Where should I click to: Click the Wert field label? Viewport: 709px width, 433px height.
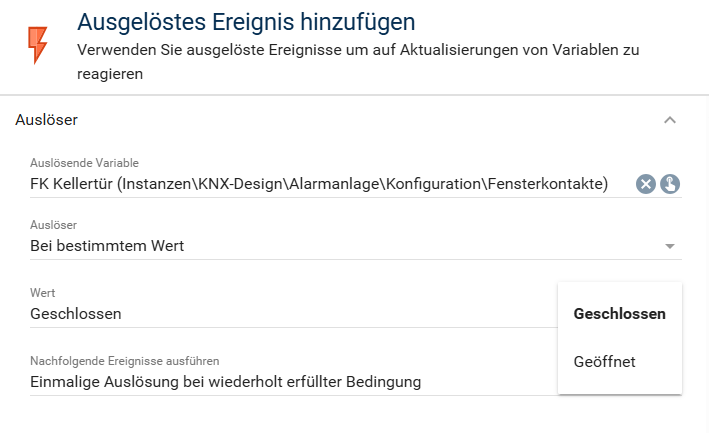pyautogui.click(x=43, y=293)
